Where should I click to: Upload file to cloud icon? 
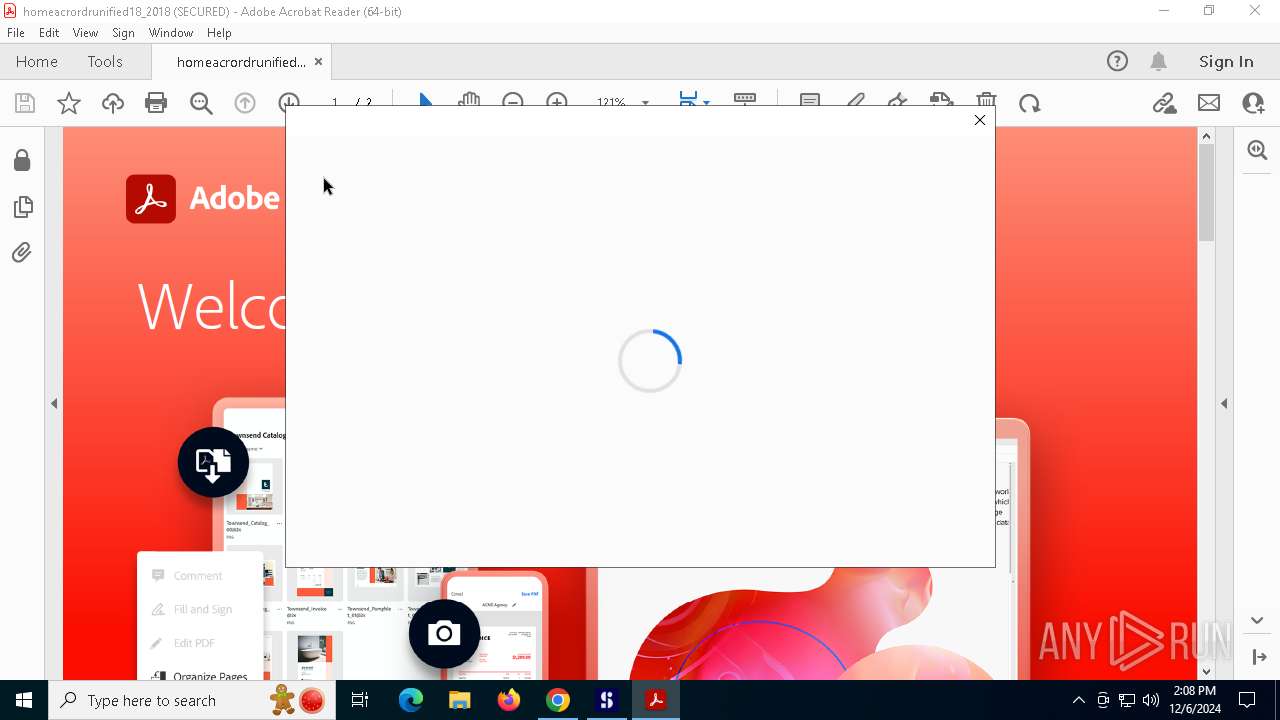(x=113, y=103)
